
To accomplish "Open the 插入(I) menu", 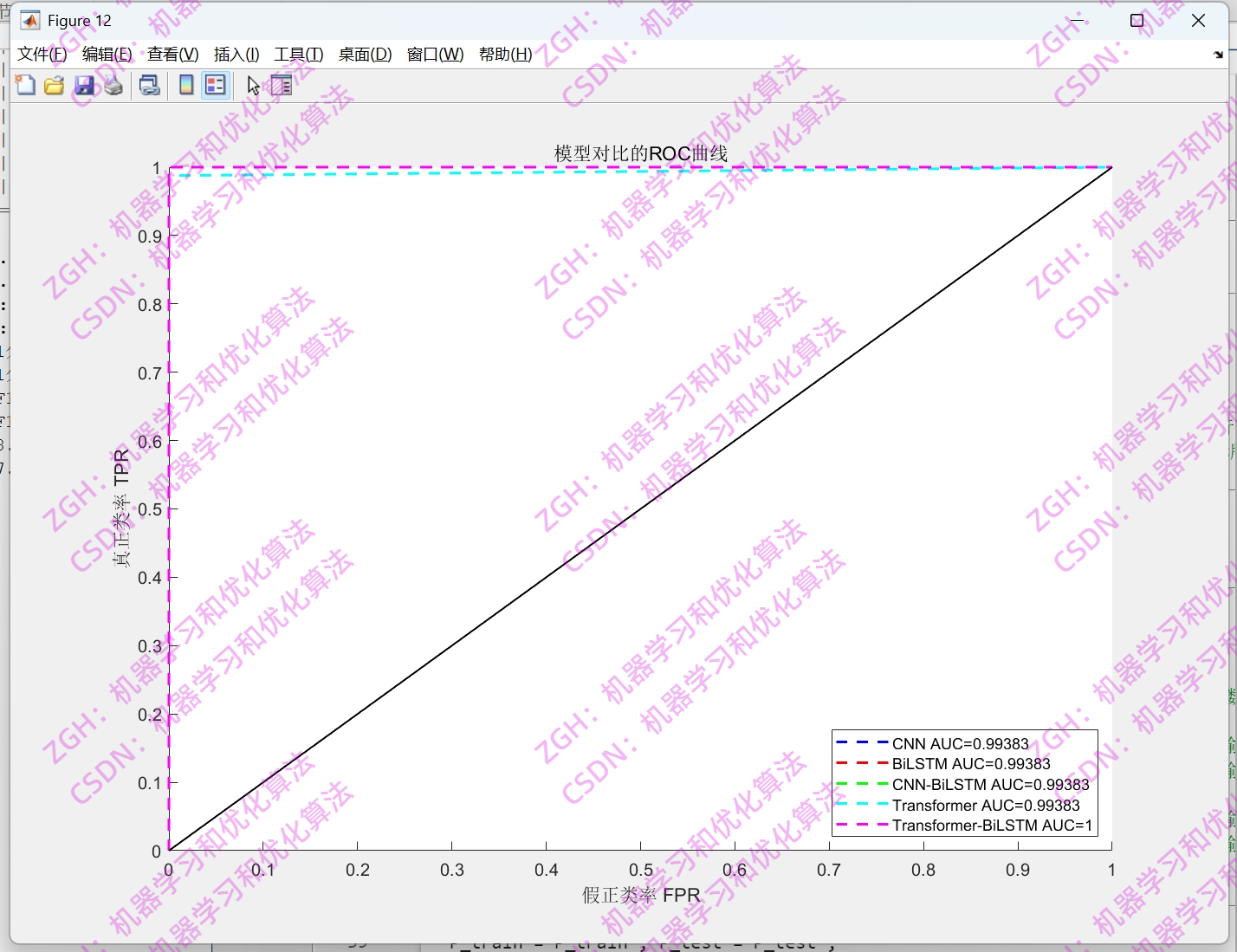I will coord(235,54).
